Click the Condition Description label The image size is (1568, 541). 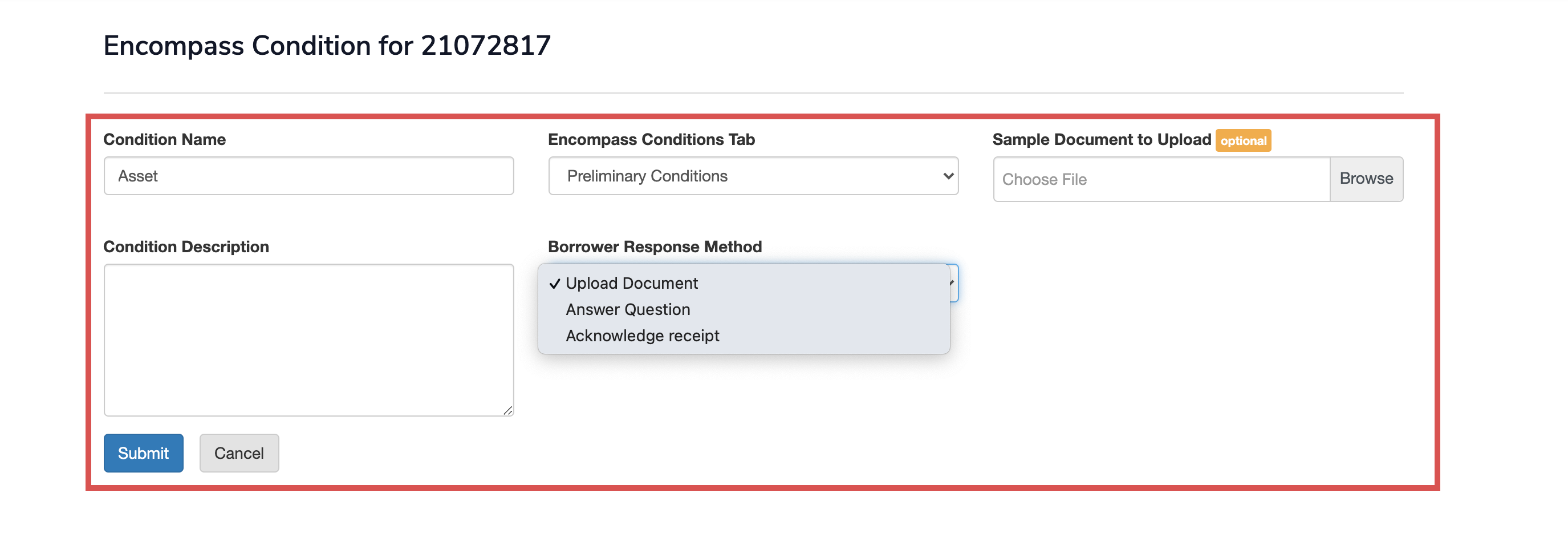pos(186,247)
